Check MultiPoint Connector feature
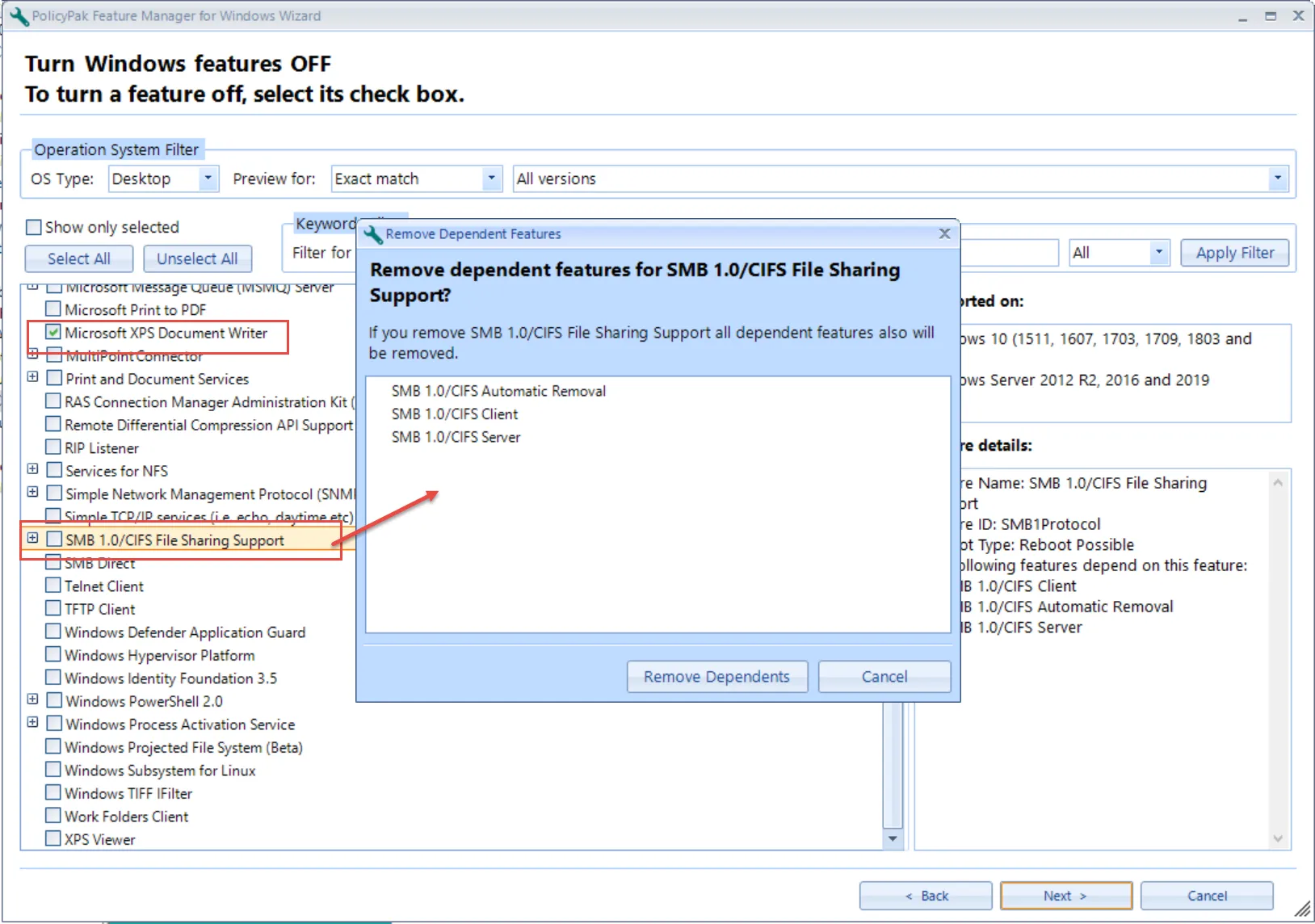The width and height of the screenshot is (1315, 924). 54,355
